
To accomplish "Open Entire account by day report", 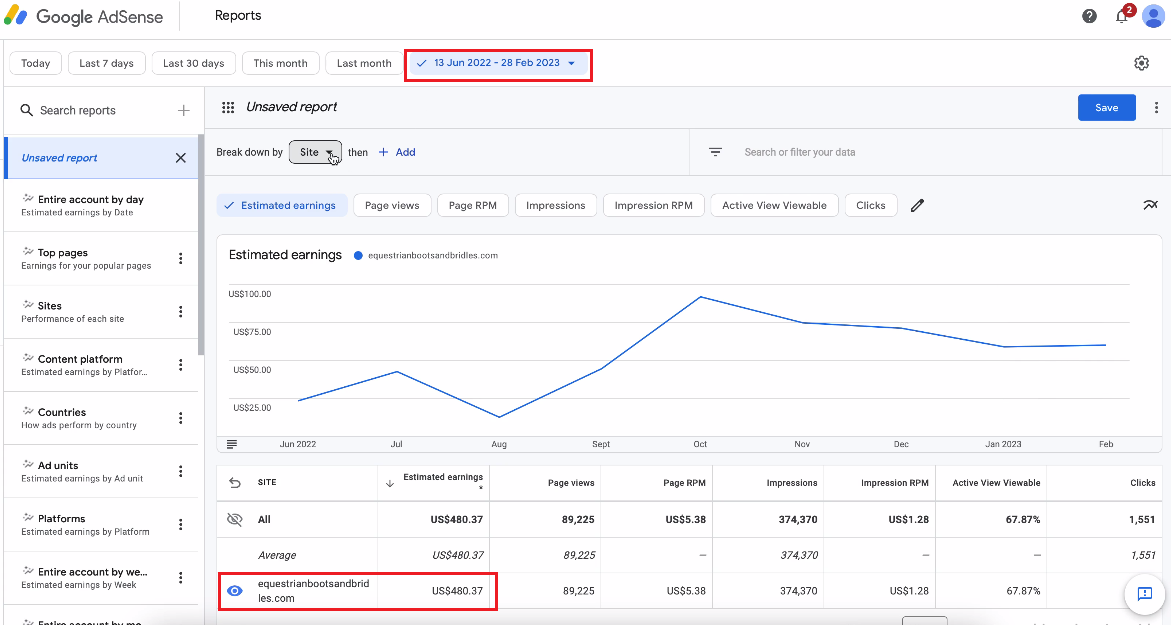I will coord(101,206).
